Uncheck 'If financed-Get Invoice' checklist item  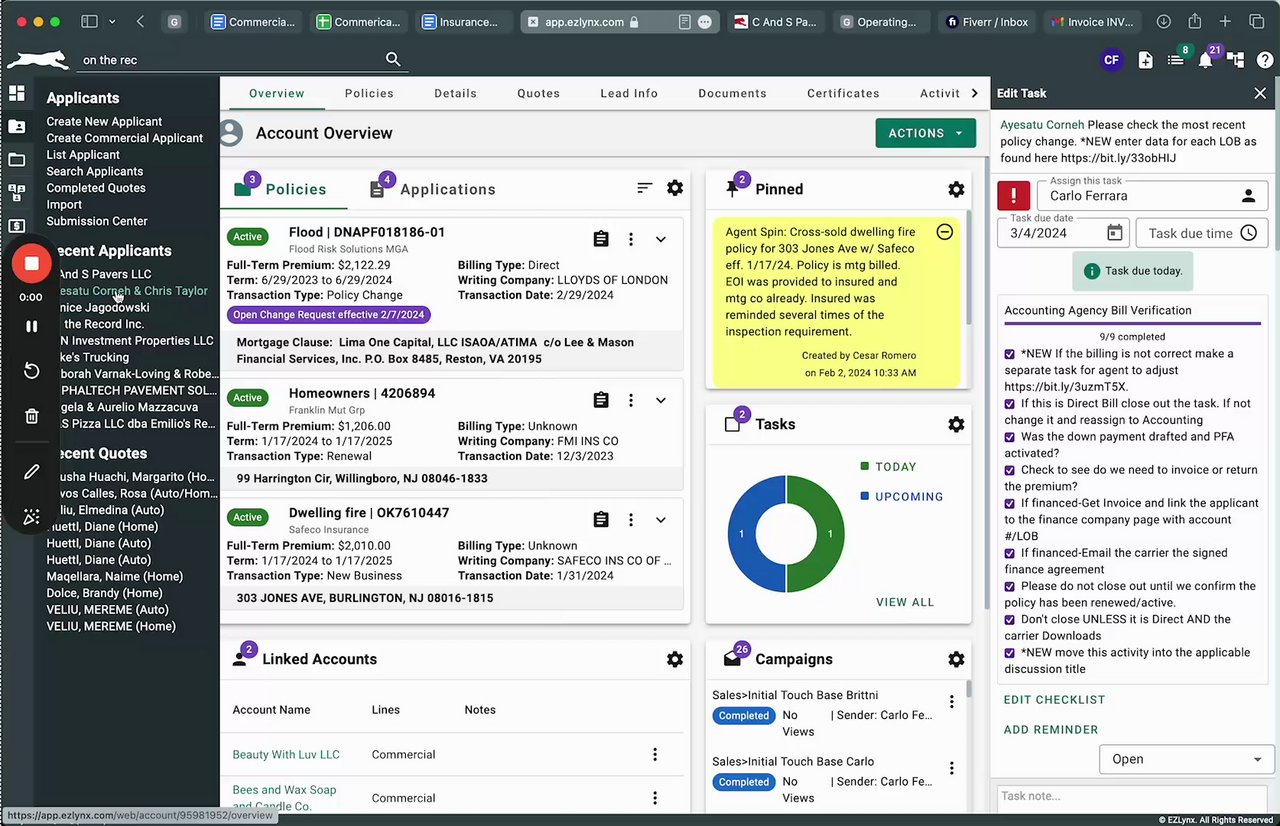pyautogui.click(x=1010, y=503)
